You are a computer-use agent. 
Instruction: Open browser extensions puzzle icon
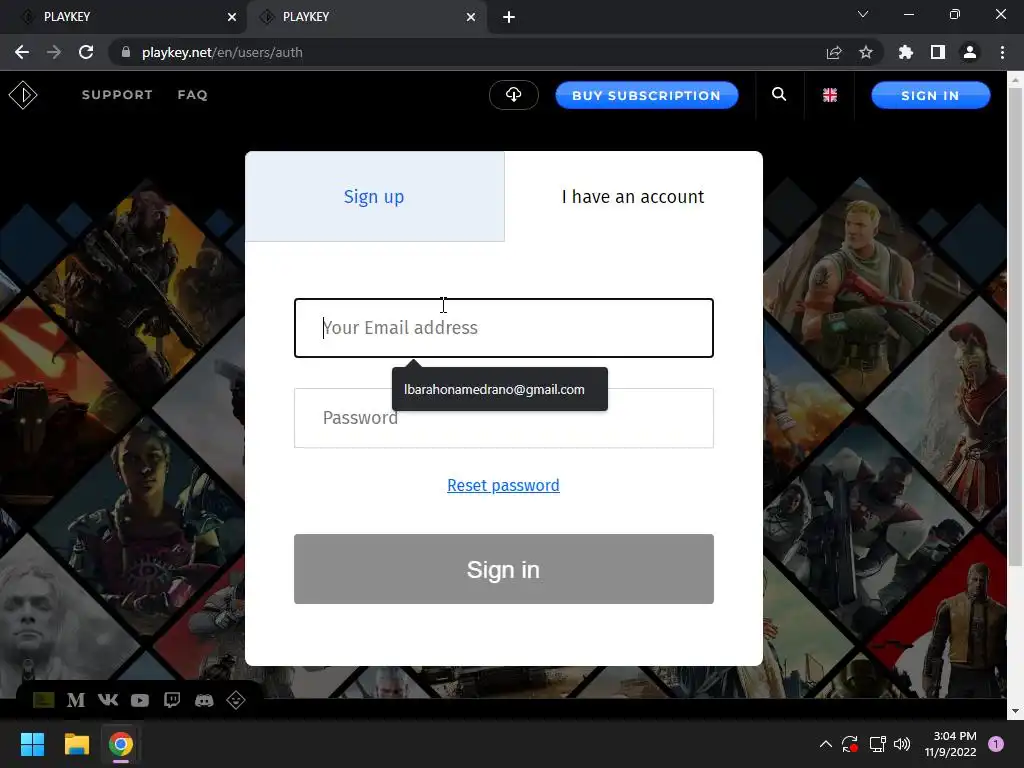[906, 52]
